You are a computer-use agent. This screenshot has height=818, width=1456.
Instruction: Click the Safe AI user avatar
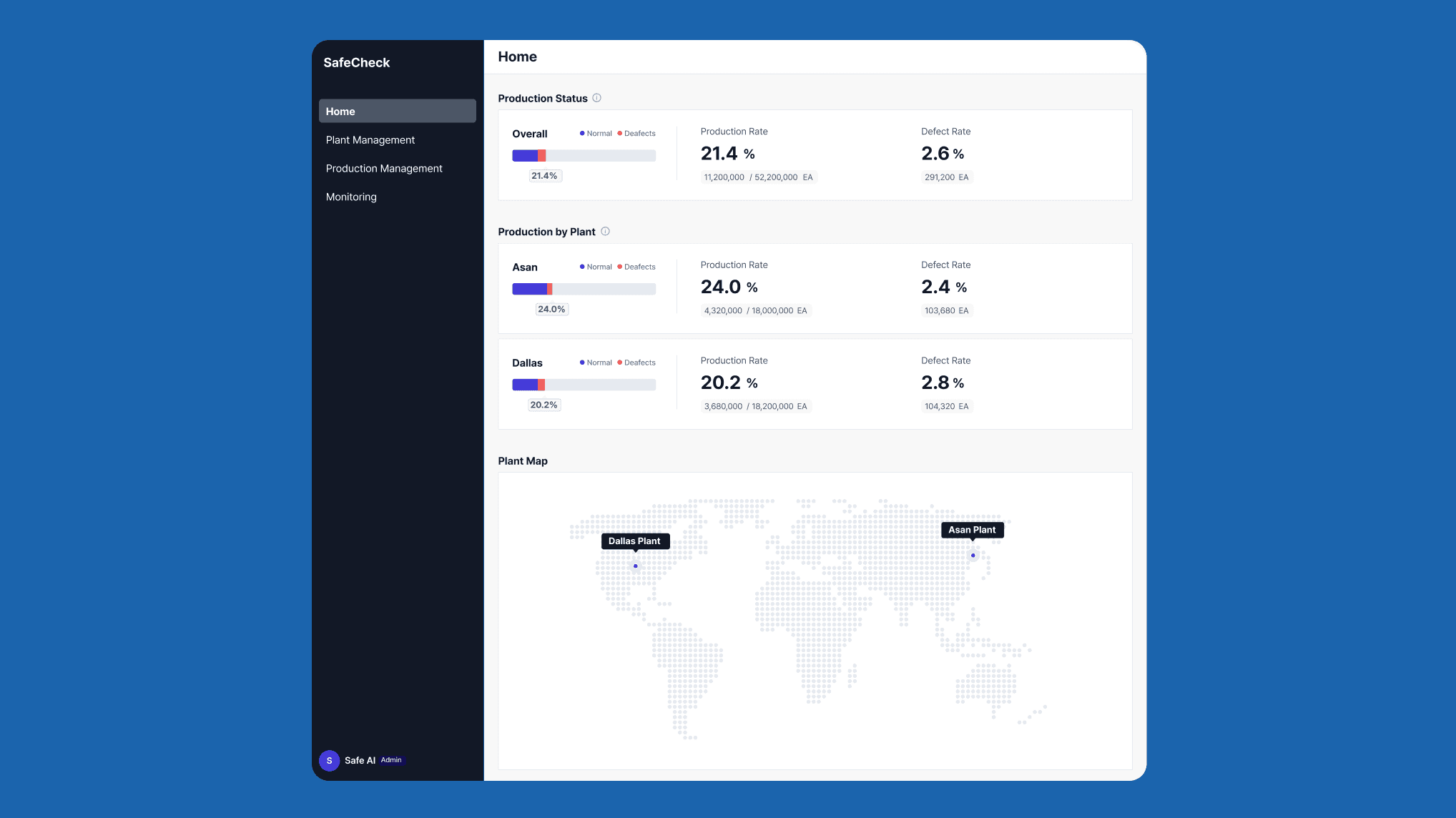tap(329, 760)
